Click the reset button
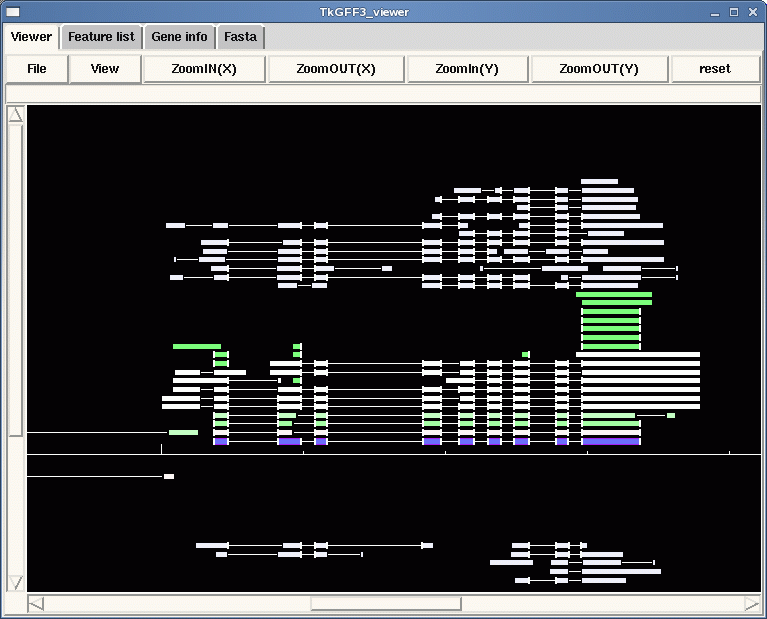Image resolution: width=767 pixels, height=619 pixels. click(715, 69)
